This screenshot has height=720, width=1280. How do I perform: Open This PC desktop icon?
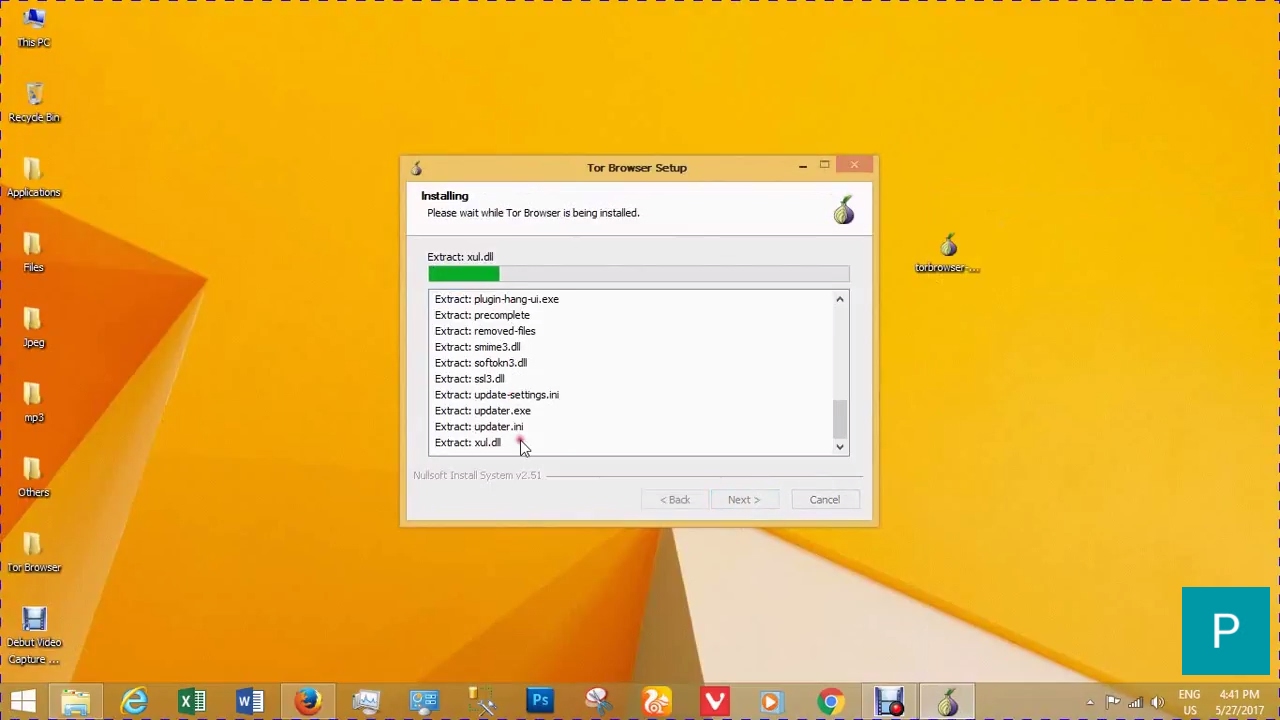(x=33, y=28)
